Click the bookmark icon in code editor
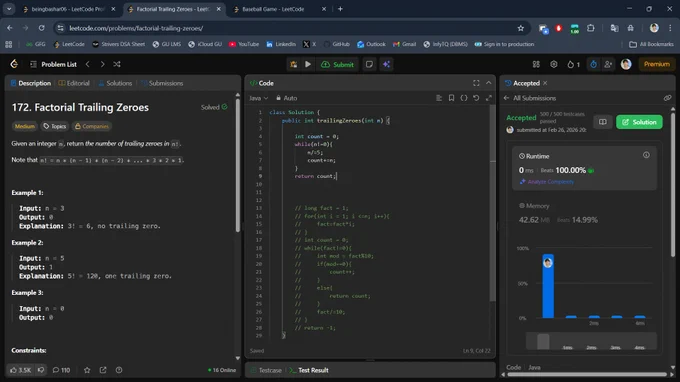 (451, 98)
